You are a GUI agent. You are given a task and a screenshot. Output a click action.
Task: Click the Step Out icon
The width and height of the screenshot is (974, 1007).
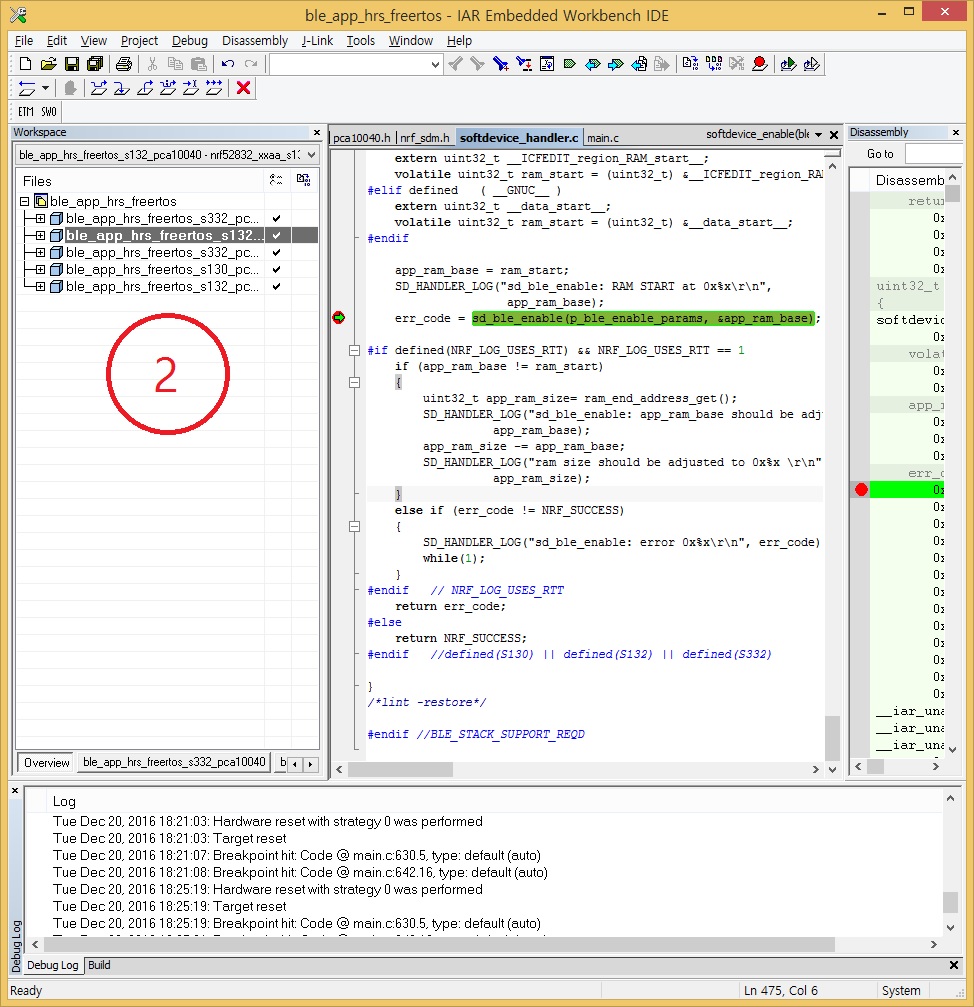click(144, 88)
